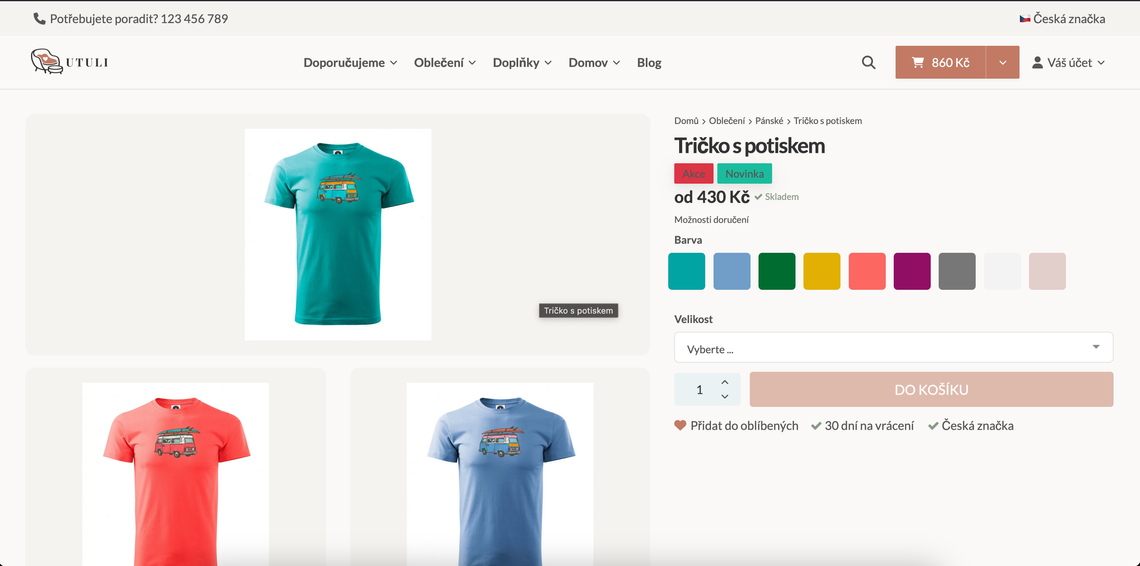Screen dimensions: 1140x566
Task: Open search with the magnifier icon
Action: coord(868,62)
